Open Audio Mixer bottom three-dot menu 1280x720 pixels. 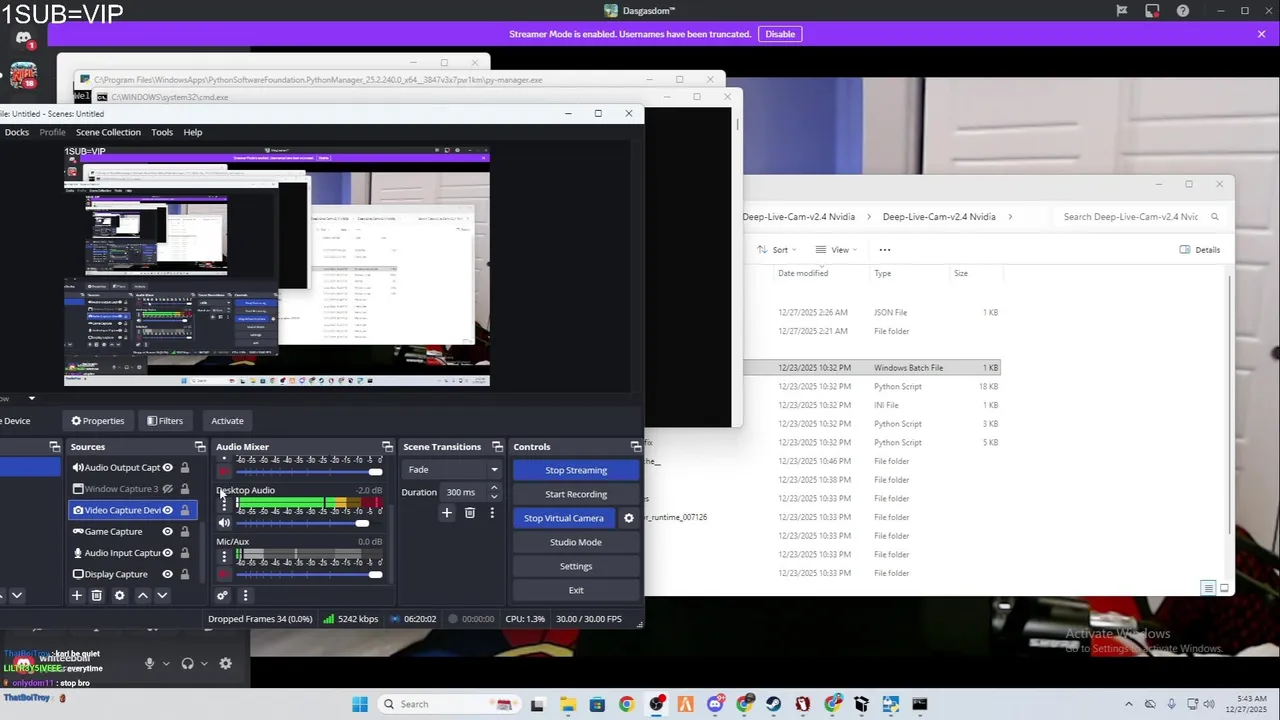(x=245, y=595)
